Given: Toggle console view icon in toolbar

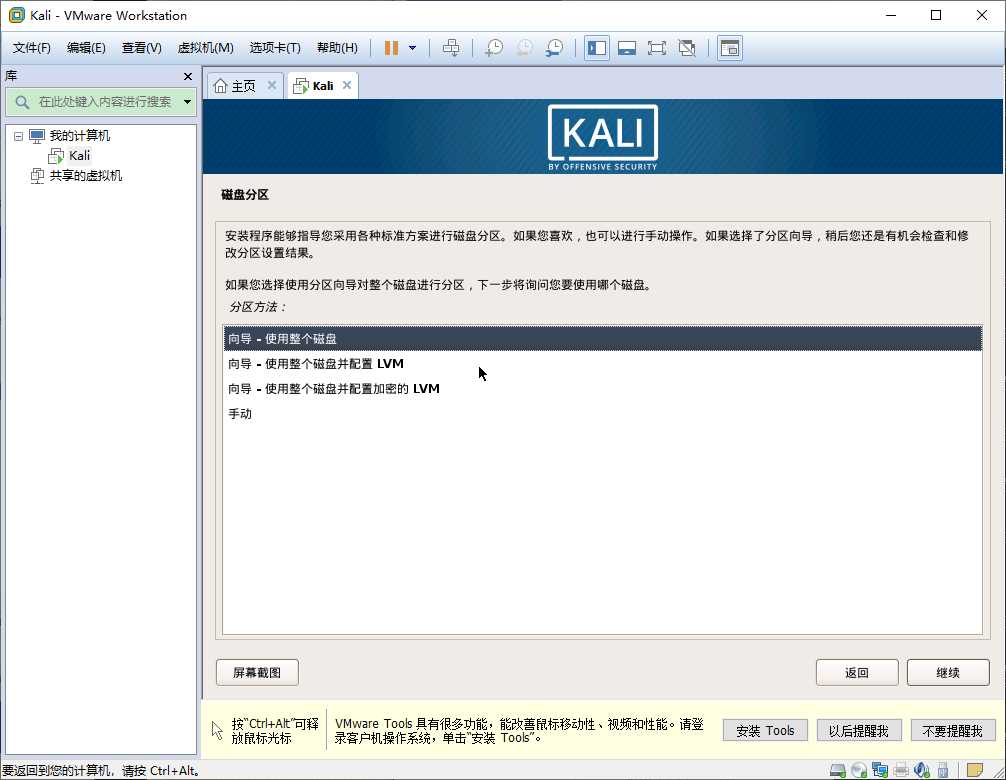Looking at the screenshot, I should [730, 48].
